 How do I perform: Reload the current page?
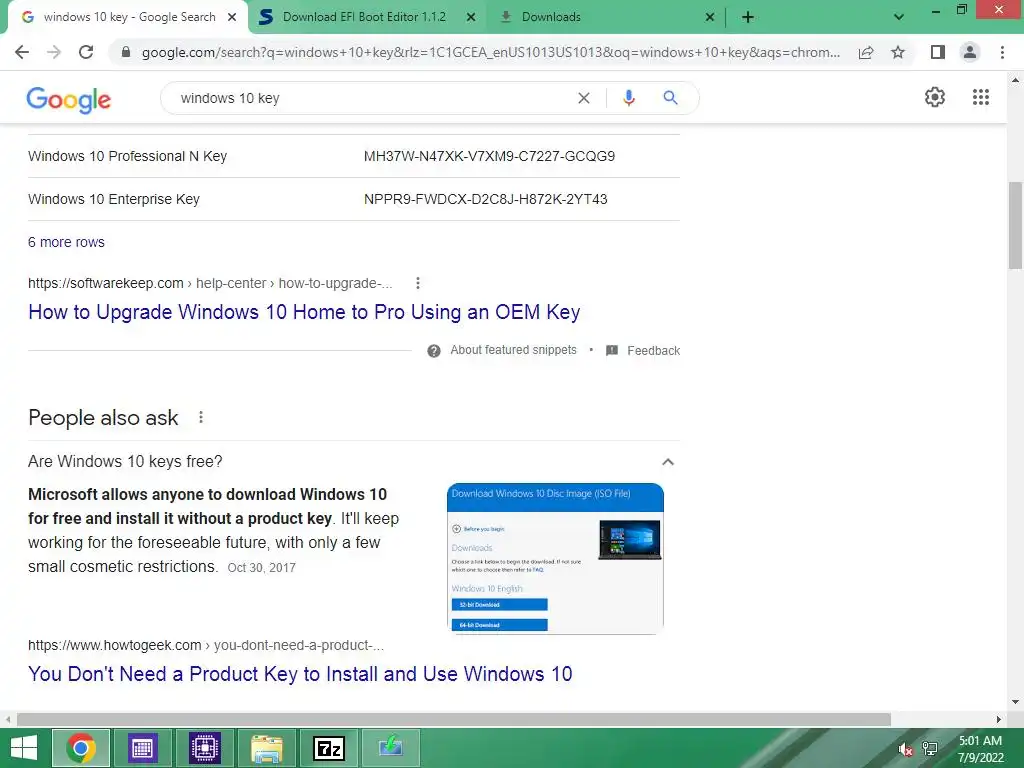point(86,52)
